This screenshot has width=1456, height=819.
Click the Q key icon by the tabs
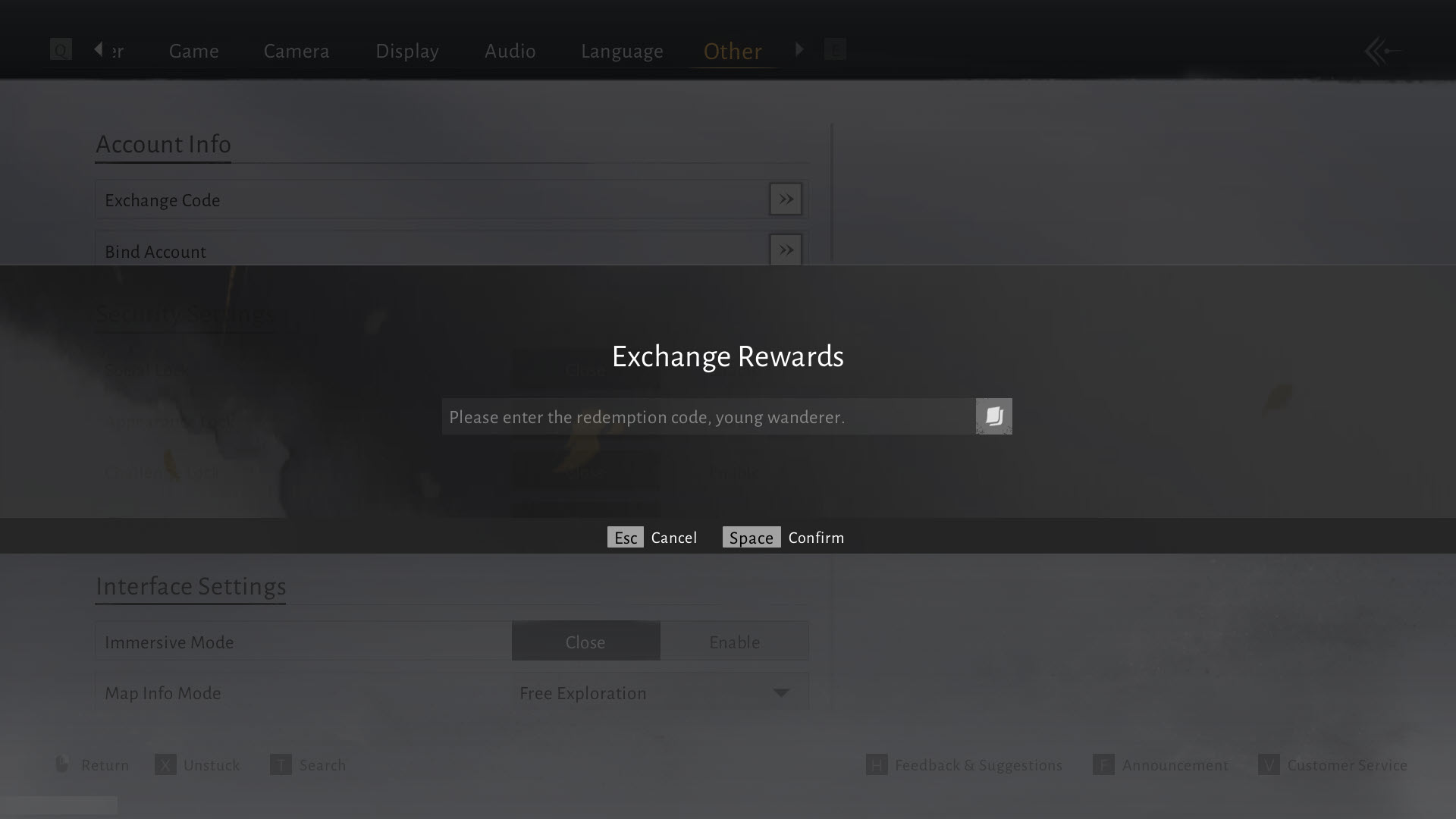(x=61, y=50)
